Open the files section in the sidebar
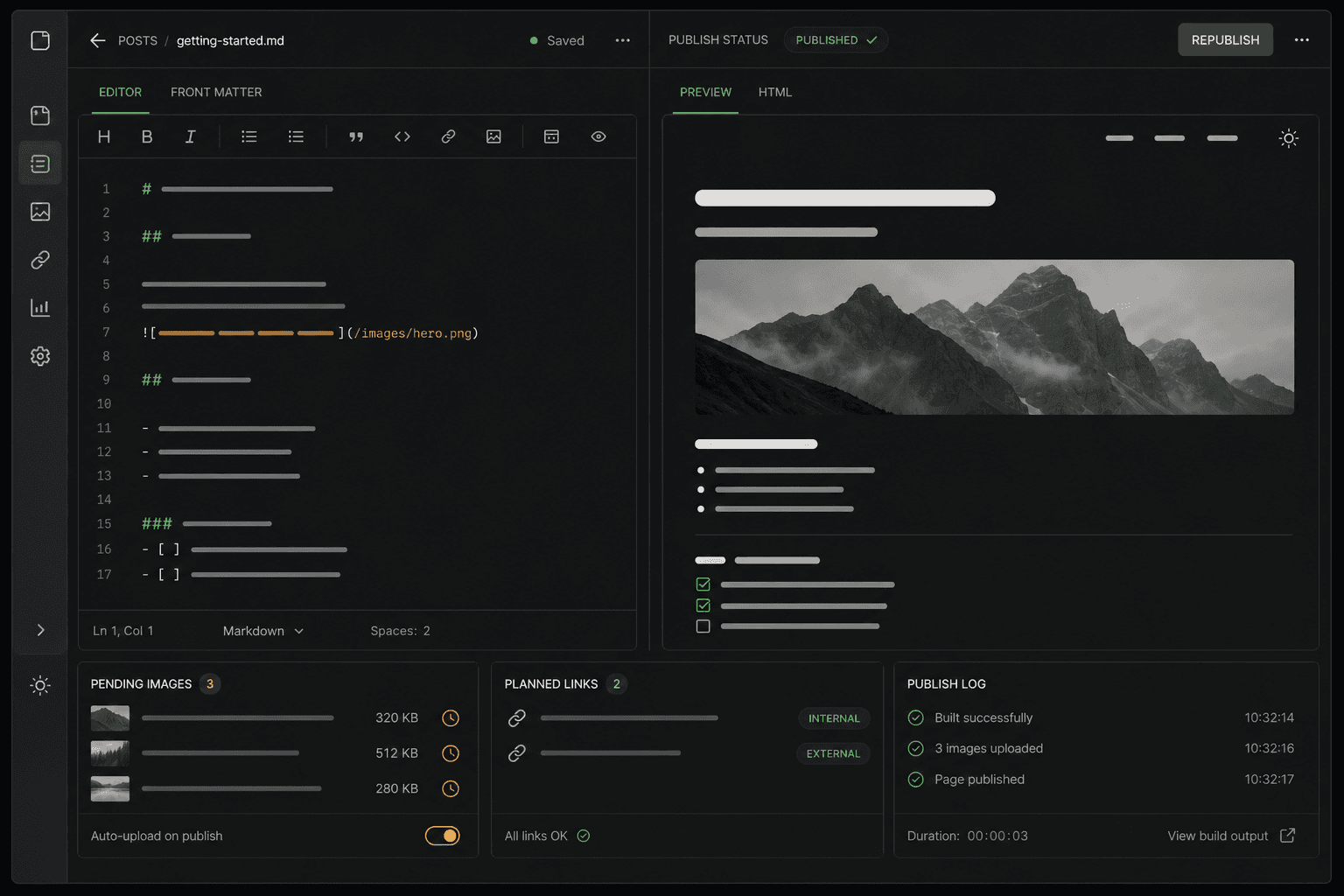The height and width of the screenshot is (896, 1344). click(40, 115)
